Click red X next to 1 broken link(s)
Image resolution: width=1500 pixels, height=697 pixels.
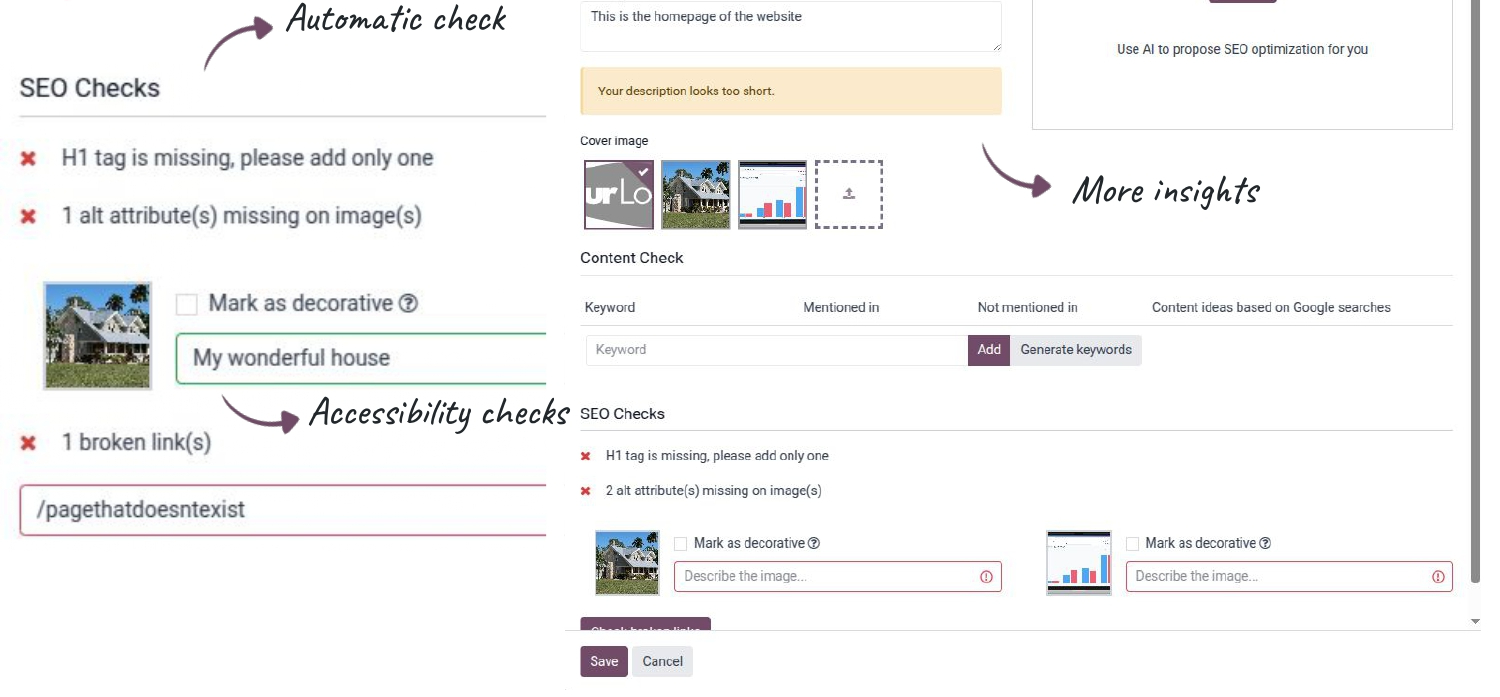(27, 442)
